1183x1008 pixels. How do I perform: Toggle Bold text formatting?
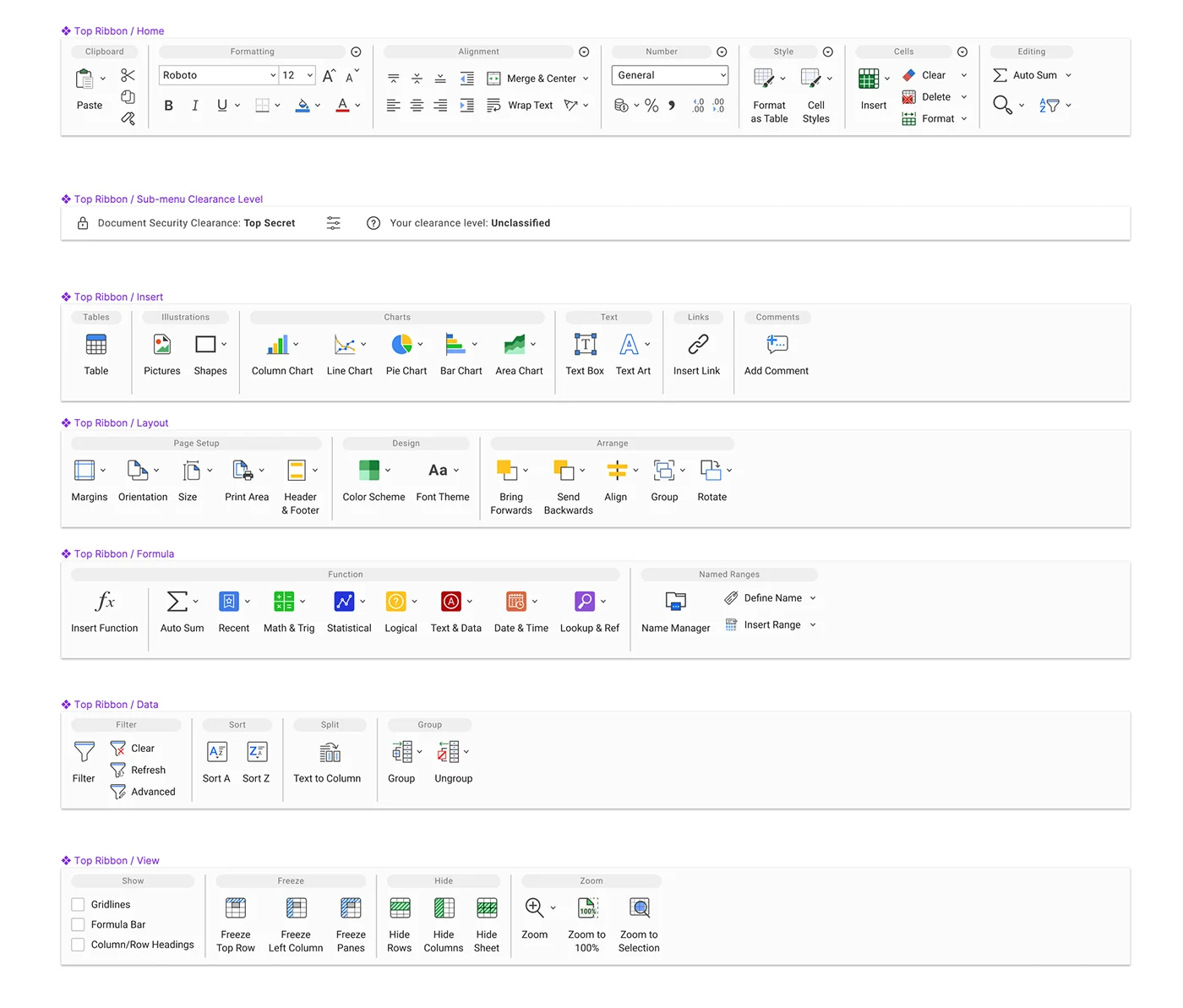pyautogui.click(x=168, y=106)
